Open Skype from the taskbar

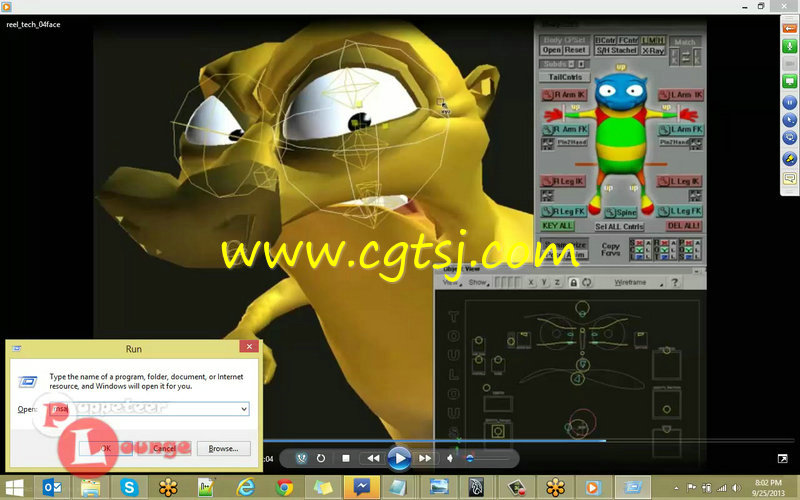129,488
